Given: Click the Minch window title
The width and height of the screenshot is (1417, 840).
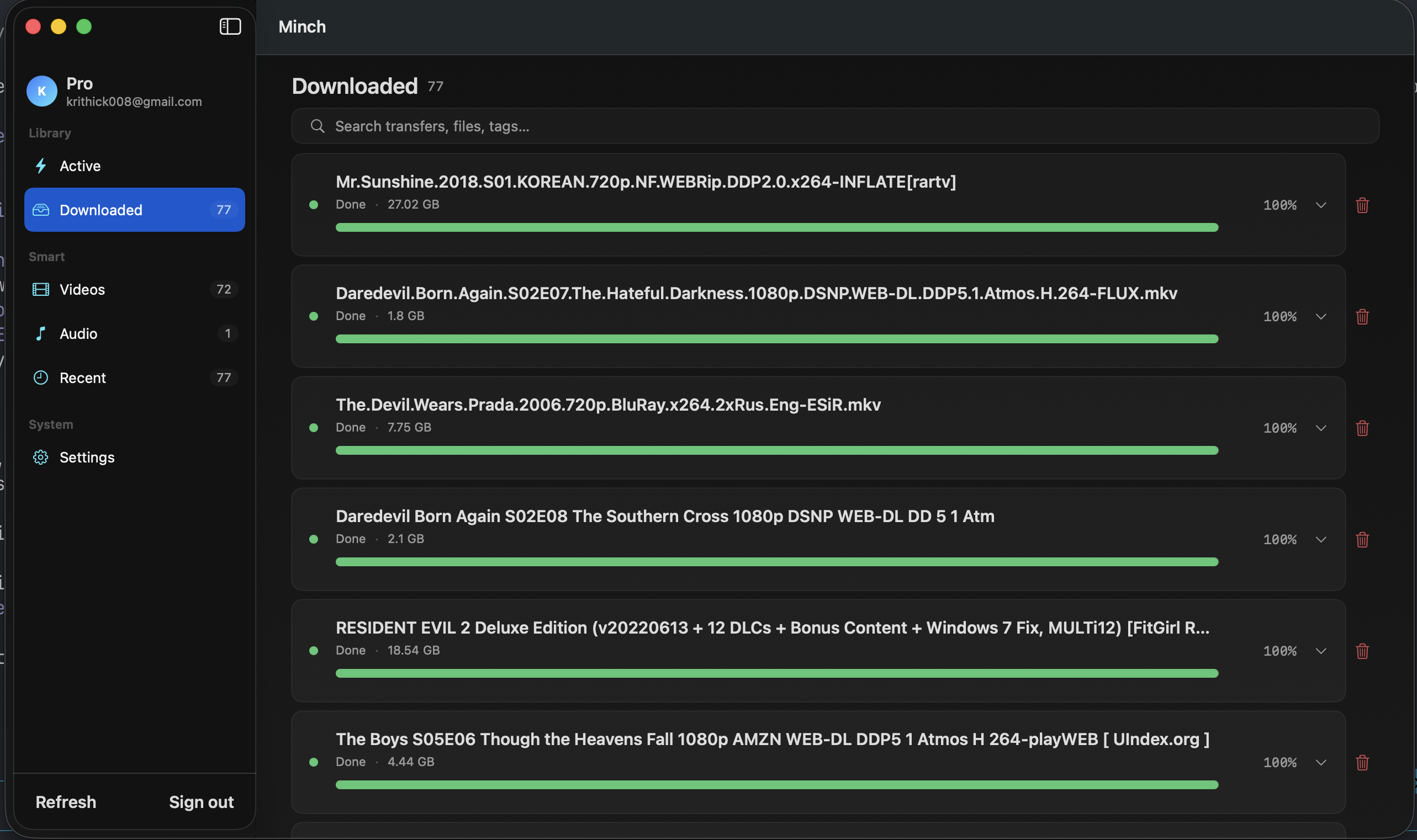Looking at the screenshot, I should click(303, 26).
